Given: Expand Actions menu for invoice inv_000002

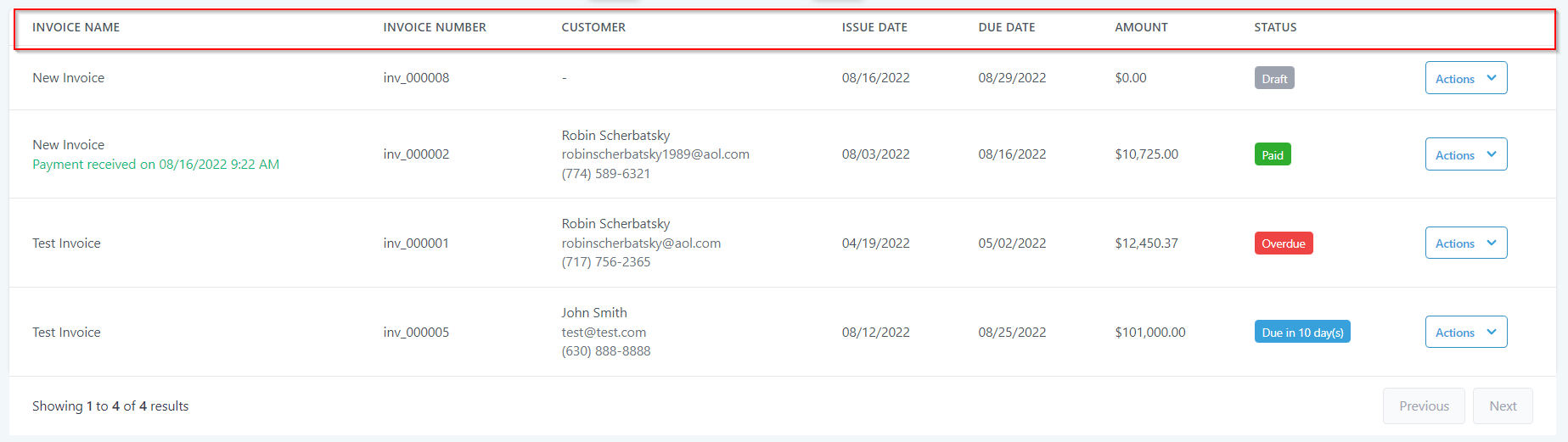Looking at the screenshot, I should click(1465, 154).
